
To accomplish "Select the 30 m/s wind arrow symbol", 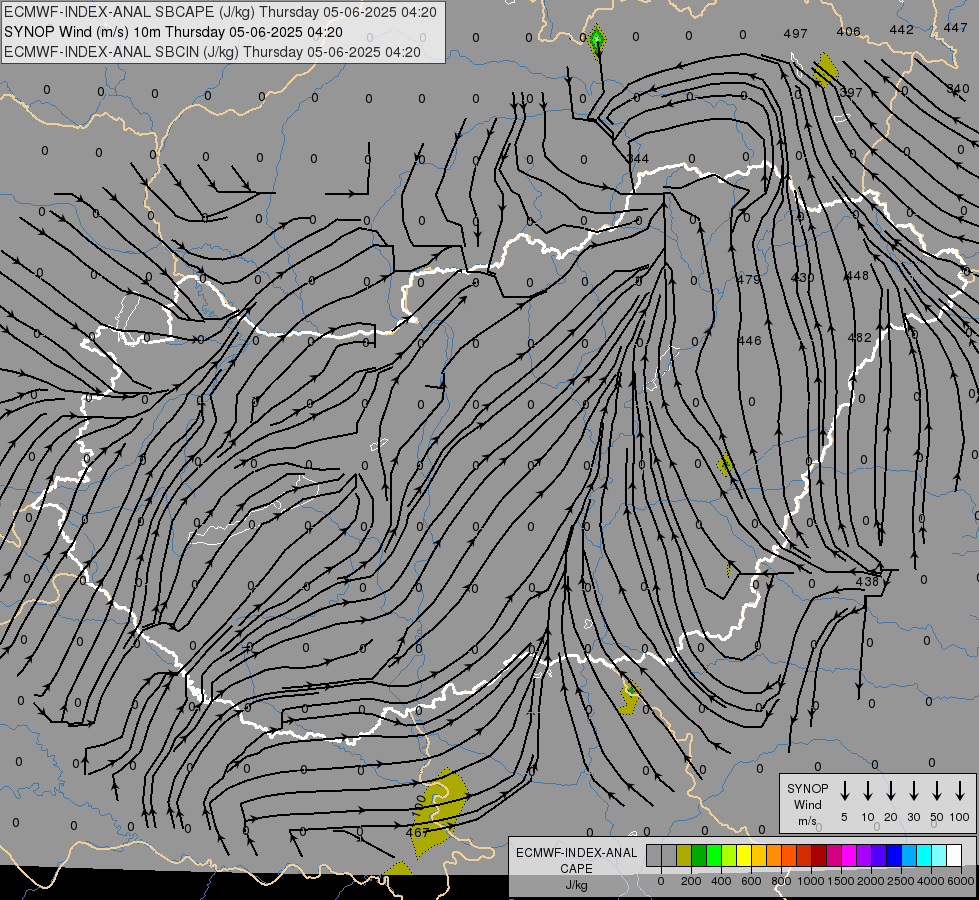I will tap(914, 791).
